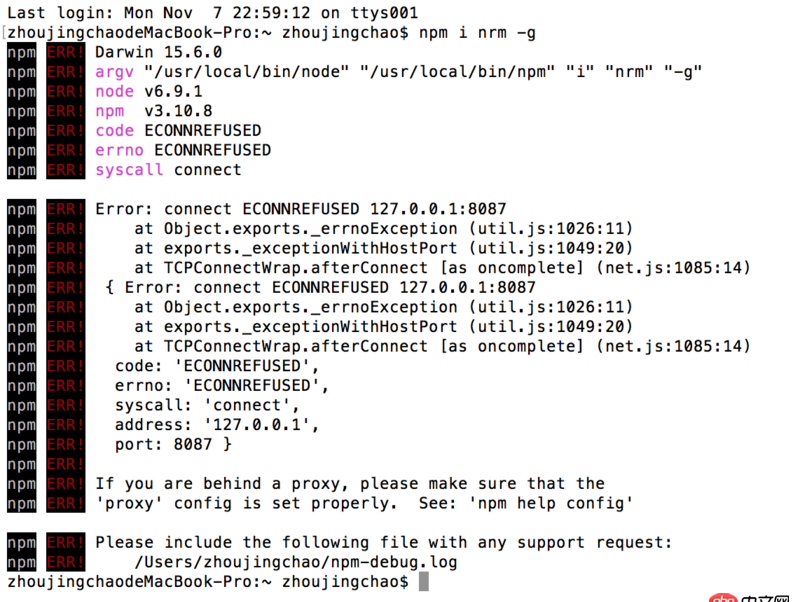Click the cursor block at the last prompt

tap(424, 581)
